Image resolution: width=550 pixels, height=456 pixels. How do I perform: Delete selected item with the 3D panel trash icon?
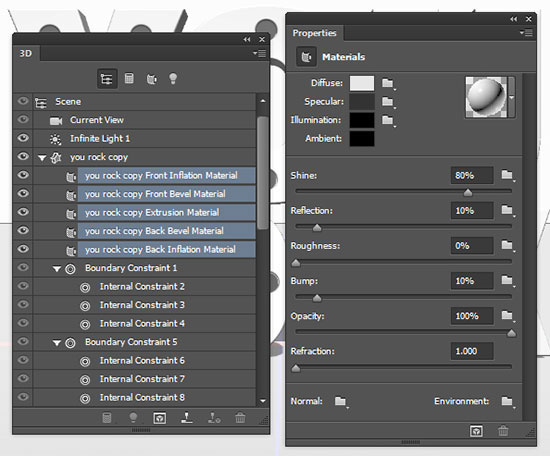[240, 418]
